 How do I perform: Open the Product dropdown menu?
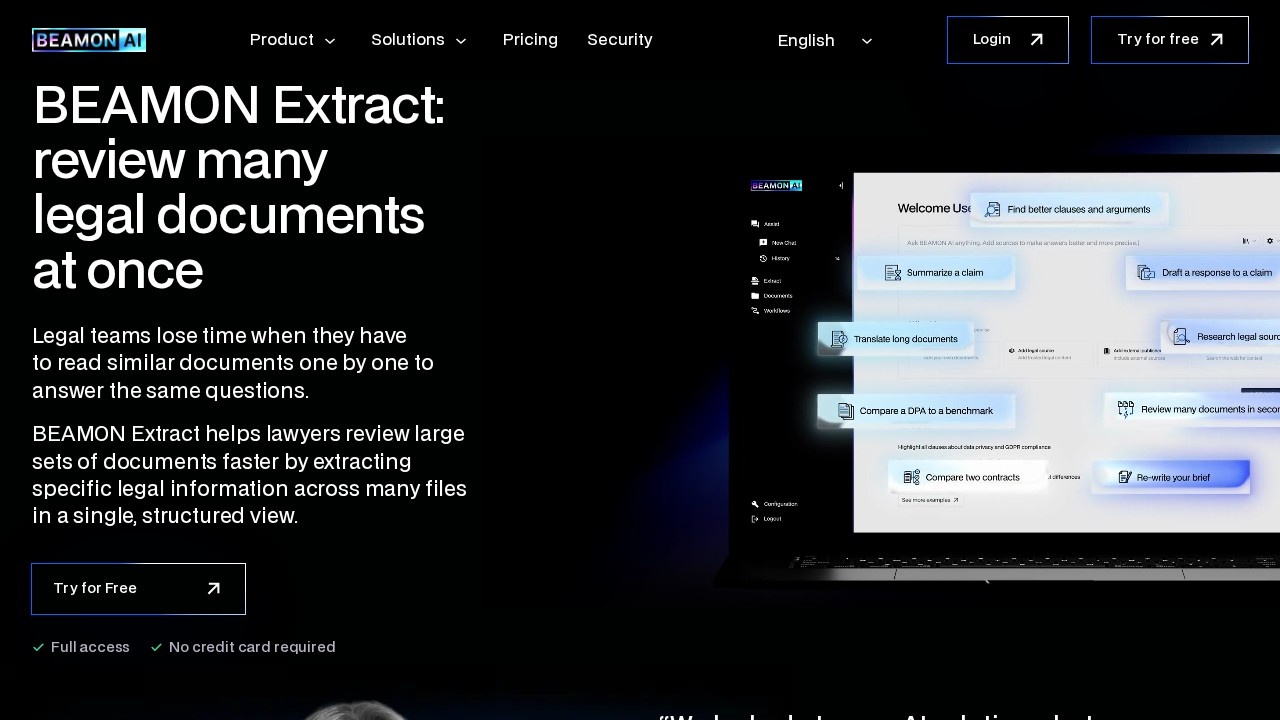click(293, 40)
